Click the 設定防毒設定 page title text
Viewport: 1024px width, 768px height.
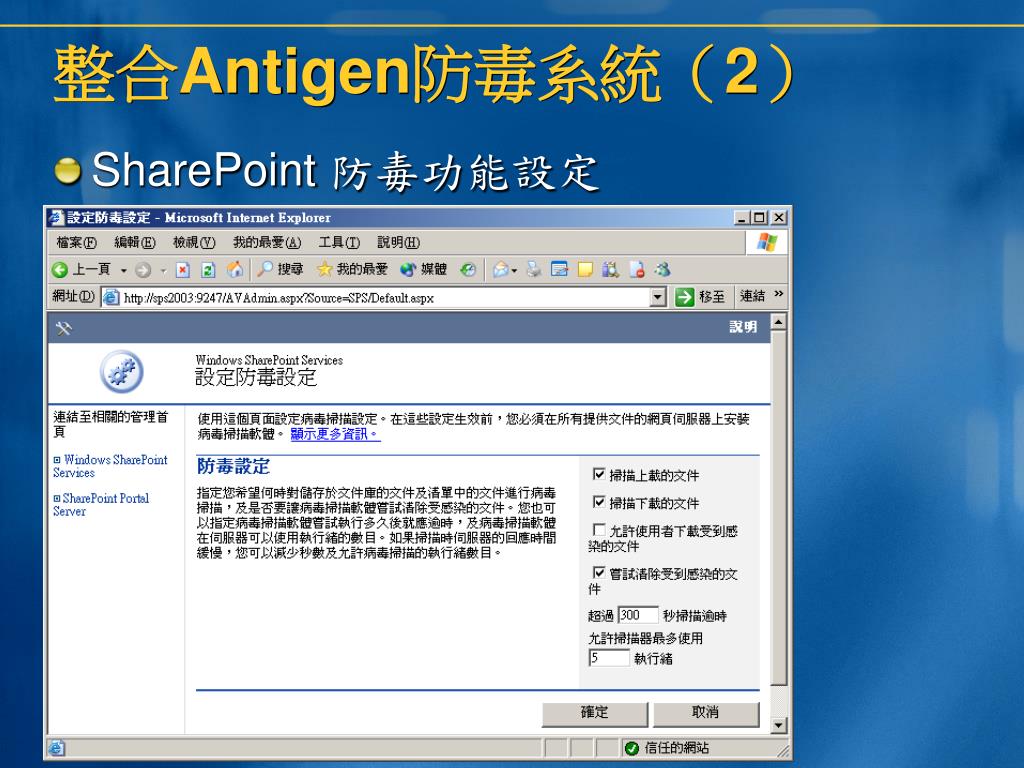tap(256, 377)
